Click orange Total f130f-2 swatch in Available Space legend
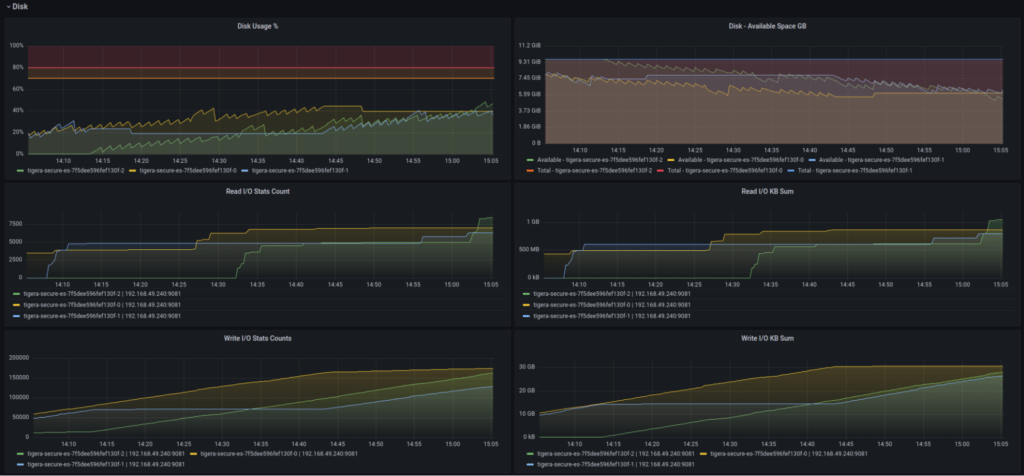This screenshot has width=1024, height=476. [x=528, y=170]
